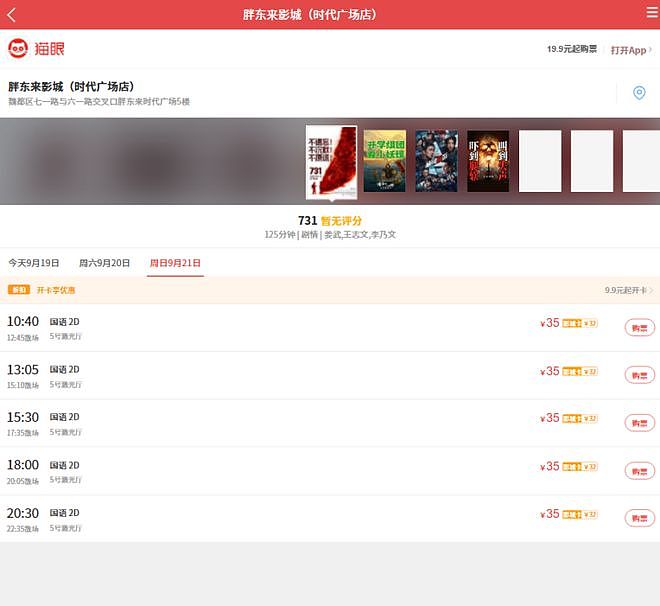The width and height of the screenshot is (660, 606).
Task: Click the 开卡享优惠 promotion banner
Action: pyautogui.click(x=42, y=290)
